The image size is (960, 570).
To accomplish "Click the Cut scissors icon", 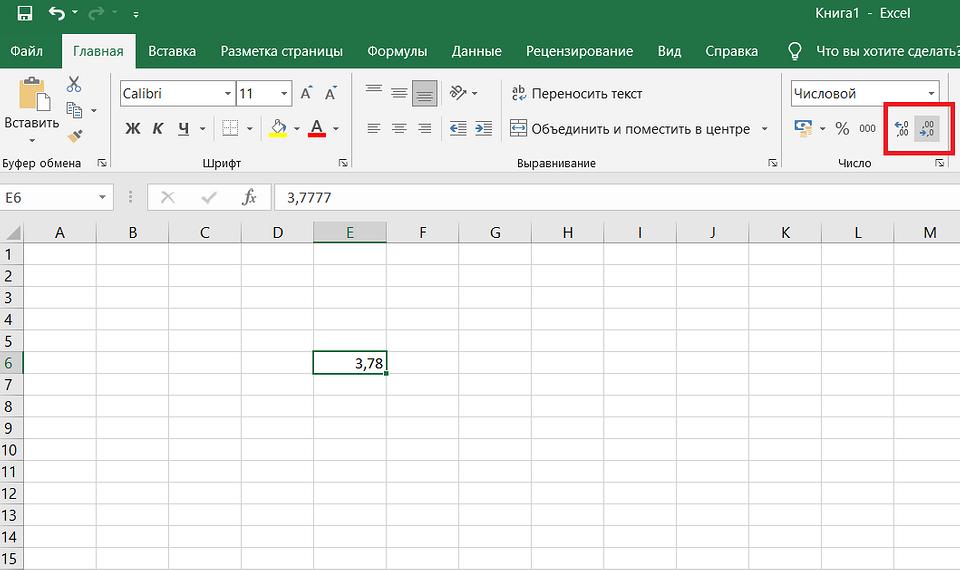I will [74, 86].
